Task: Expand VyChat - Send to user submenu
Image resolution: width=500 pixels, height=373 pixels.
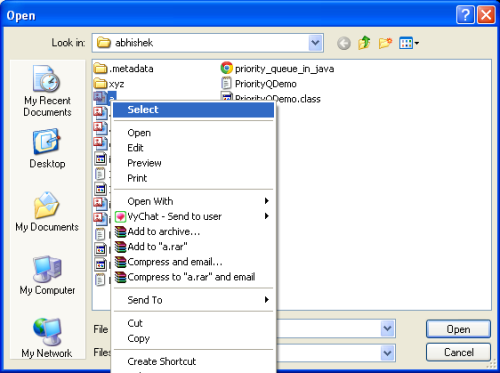Action: tap(193, 216)
